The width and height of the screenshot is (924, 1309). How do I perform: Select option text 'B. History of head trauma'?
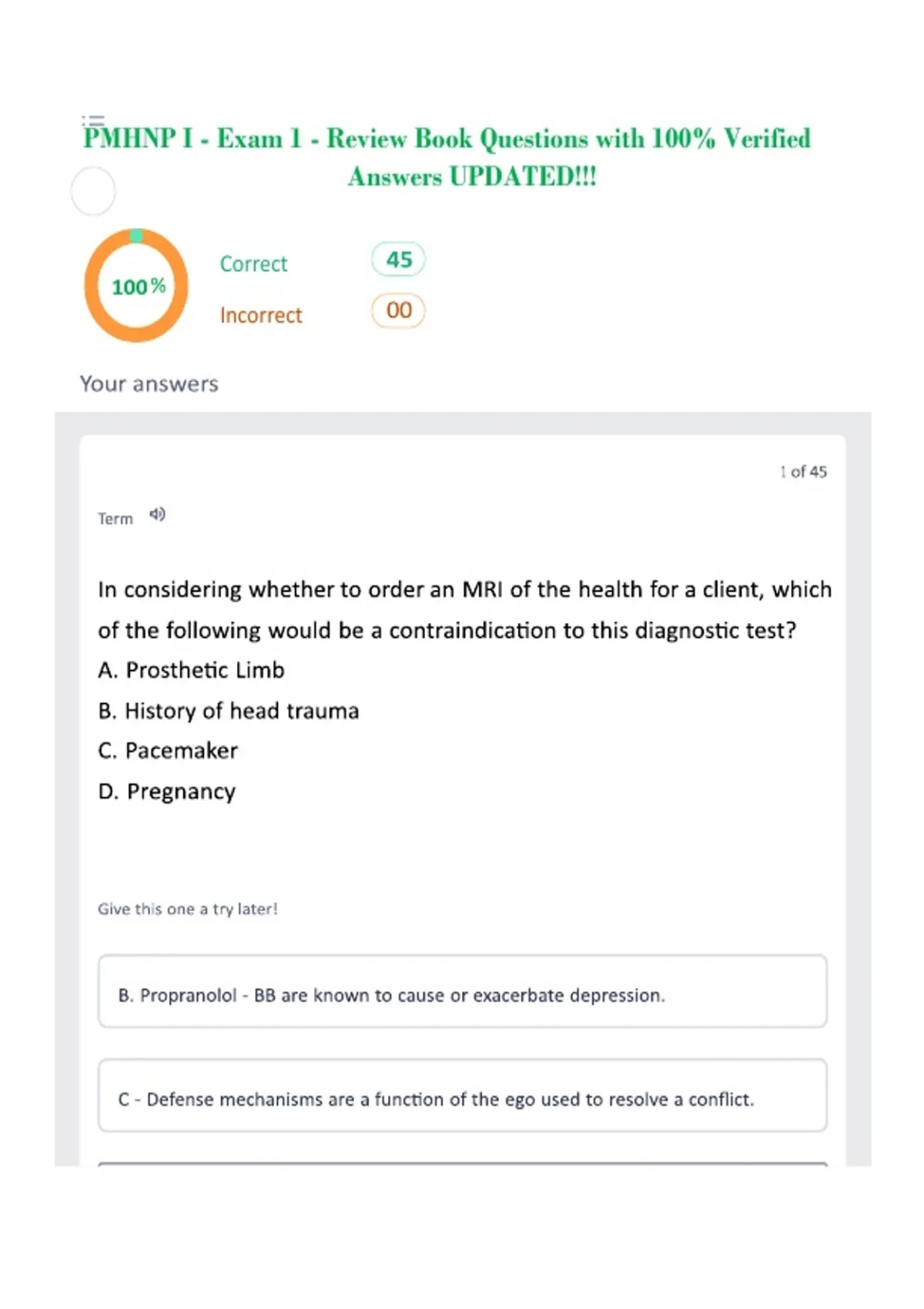[229, 711]
